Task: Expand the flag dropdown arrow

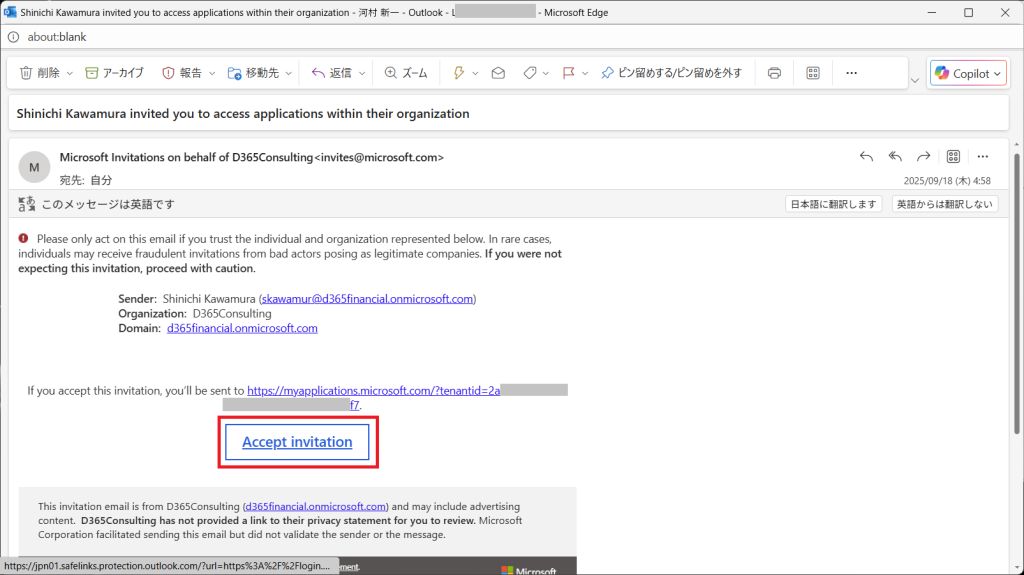Action: pyautogui.click(x=584, y=73)
